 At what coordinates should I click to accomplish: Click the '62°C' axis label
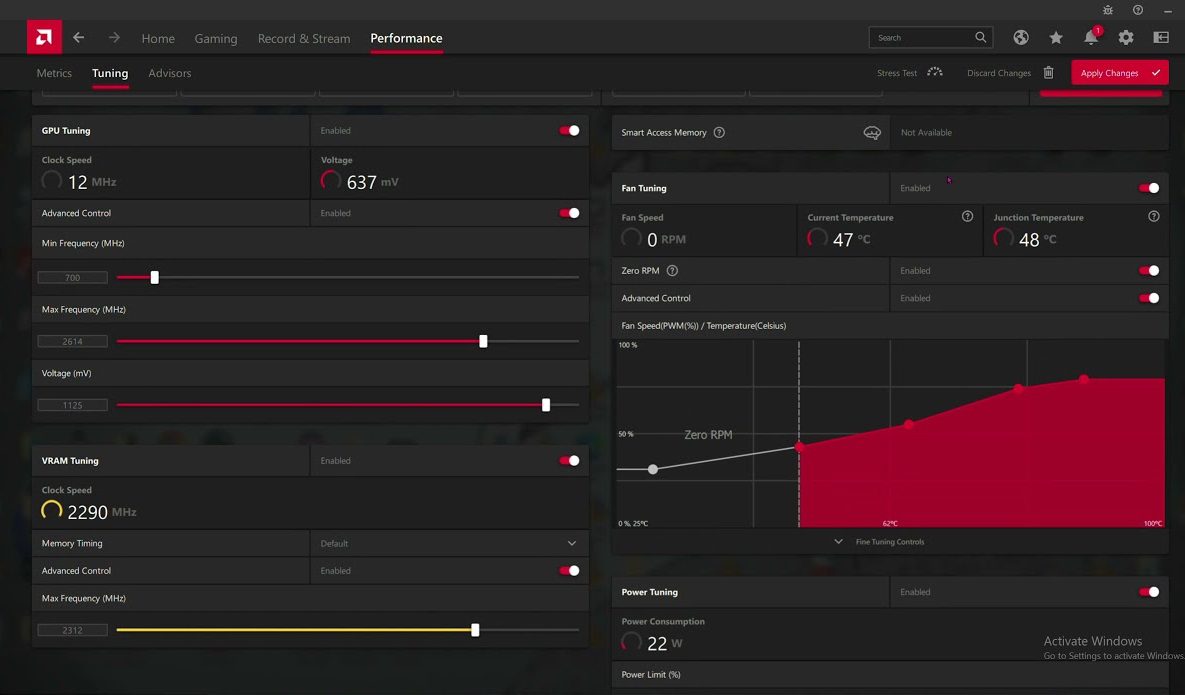(x=890, y=523)
